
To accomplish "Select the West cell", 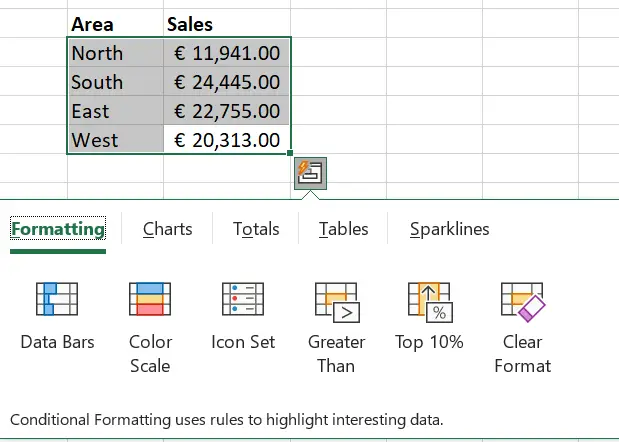I will 115,140.
